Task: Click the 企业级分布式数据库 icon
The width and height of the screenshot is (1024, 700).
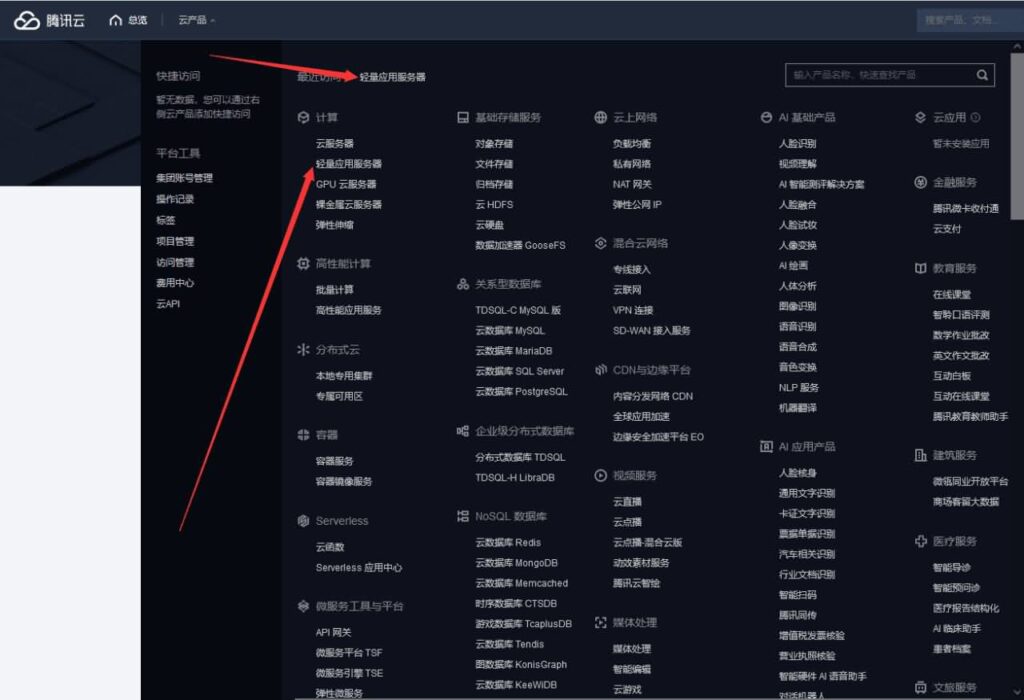Action: 462,431
